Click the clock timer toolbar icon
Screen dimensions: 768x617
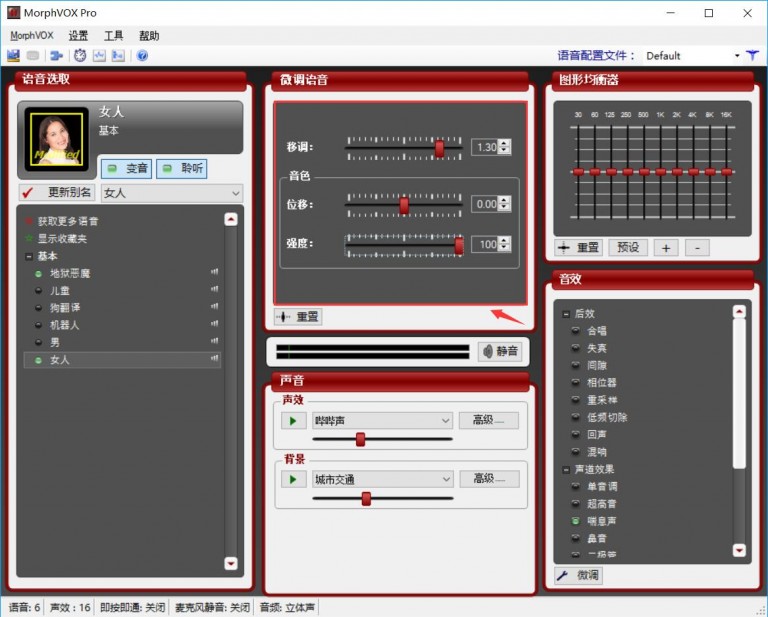click(x=79, y=56)
